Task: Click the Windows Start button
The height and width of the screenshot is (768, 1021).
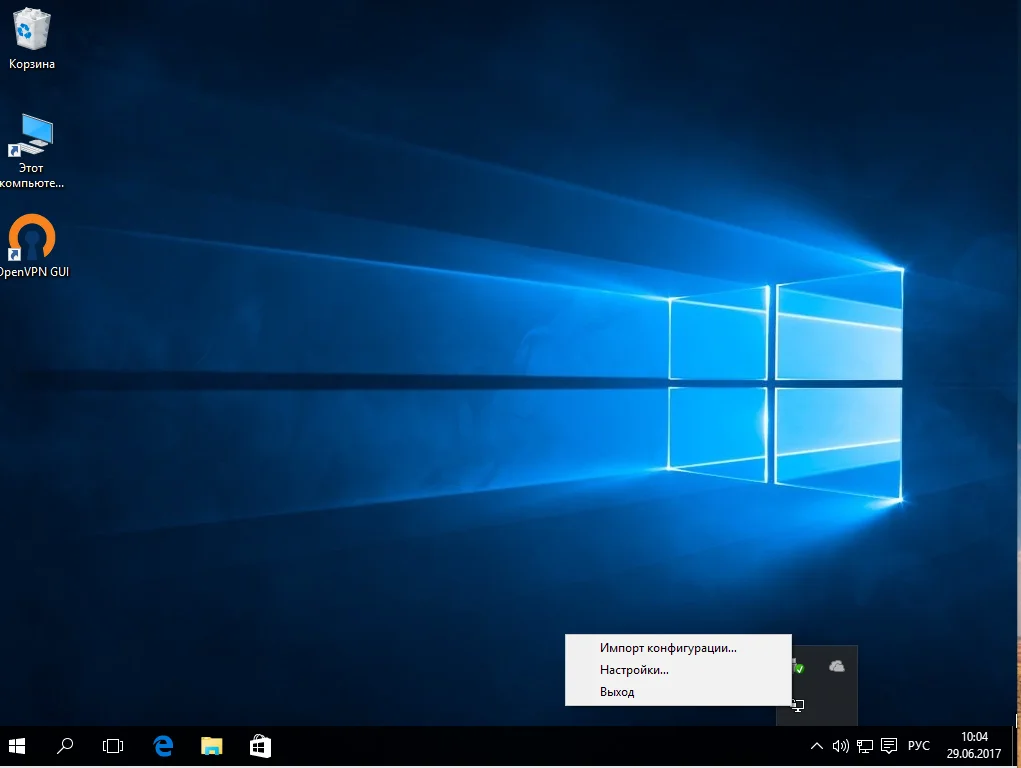Action: (x=17, y=746)
